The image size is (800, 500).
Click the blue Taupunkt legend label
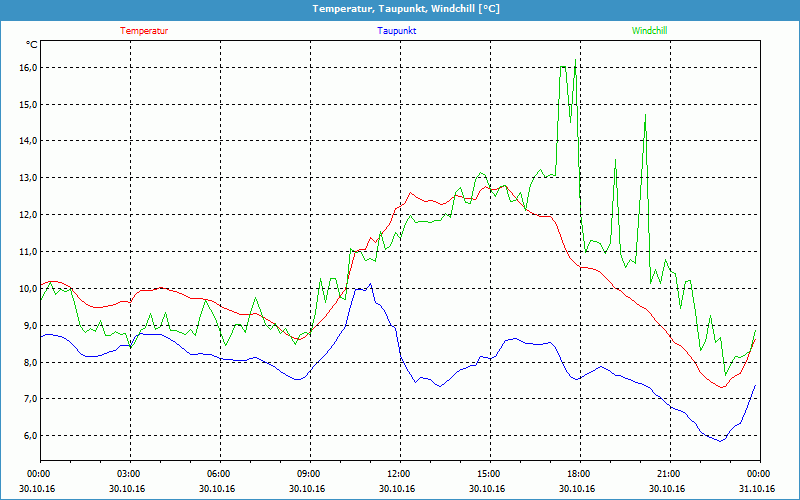[x=396, y=31]
